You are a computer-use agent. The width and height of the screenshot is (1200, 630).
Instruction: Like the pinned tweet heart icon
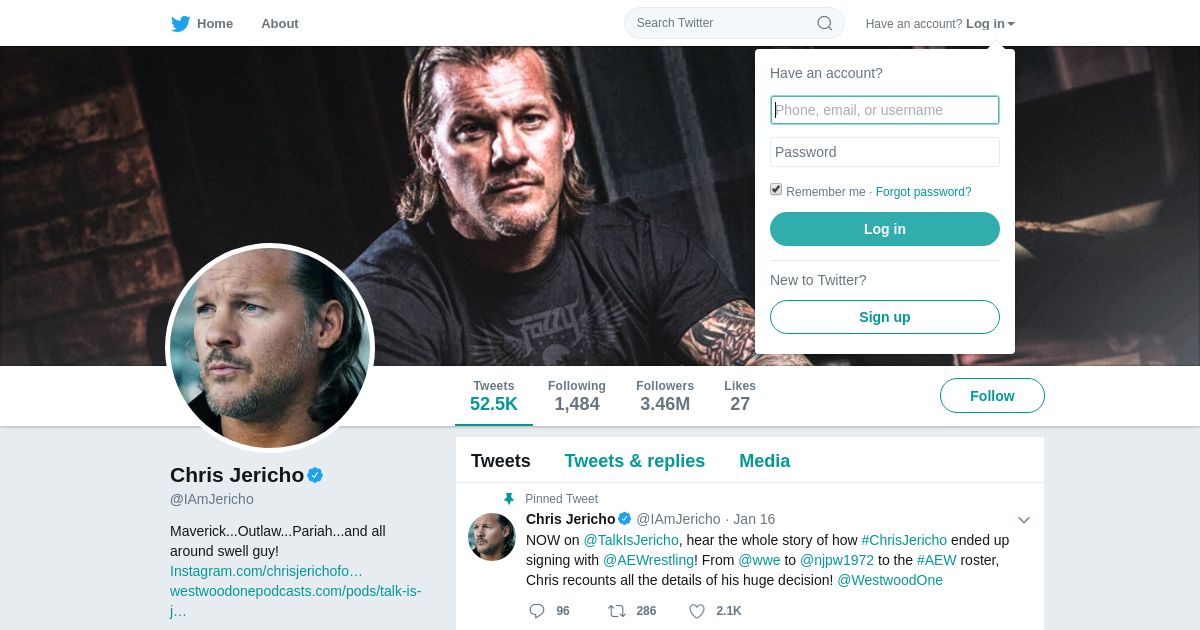(x=697, y=611)
